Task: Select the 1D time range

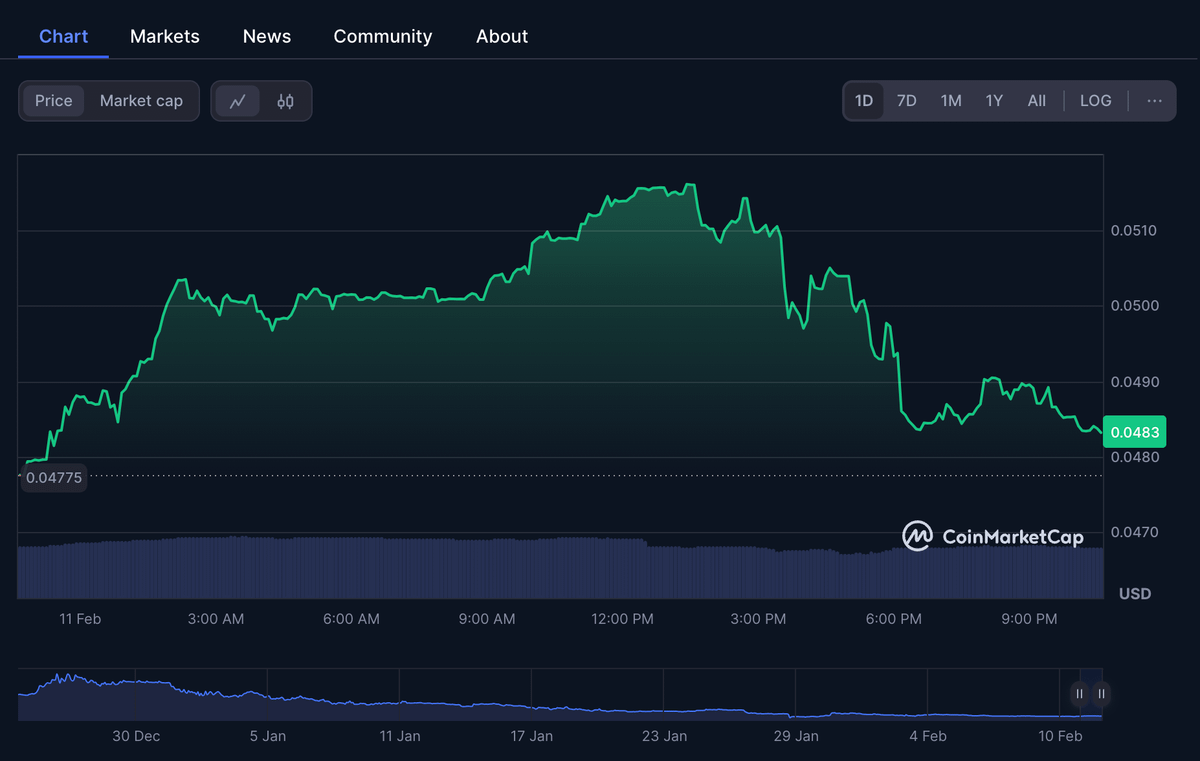Action: click(x=864, y=101)
